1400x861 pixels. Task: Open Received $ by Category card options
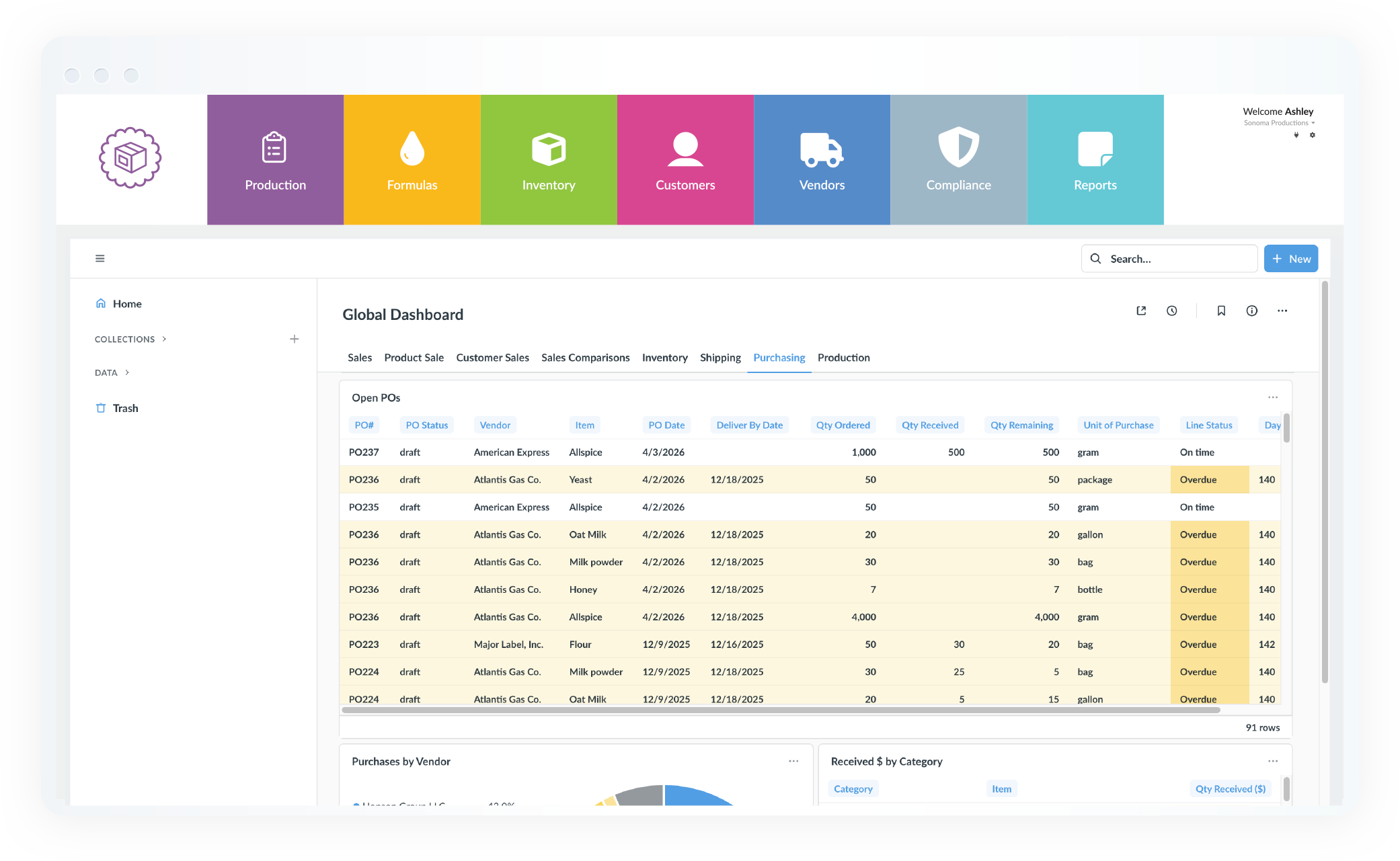1273,761
